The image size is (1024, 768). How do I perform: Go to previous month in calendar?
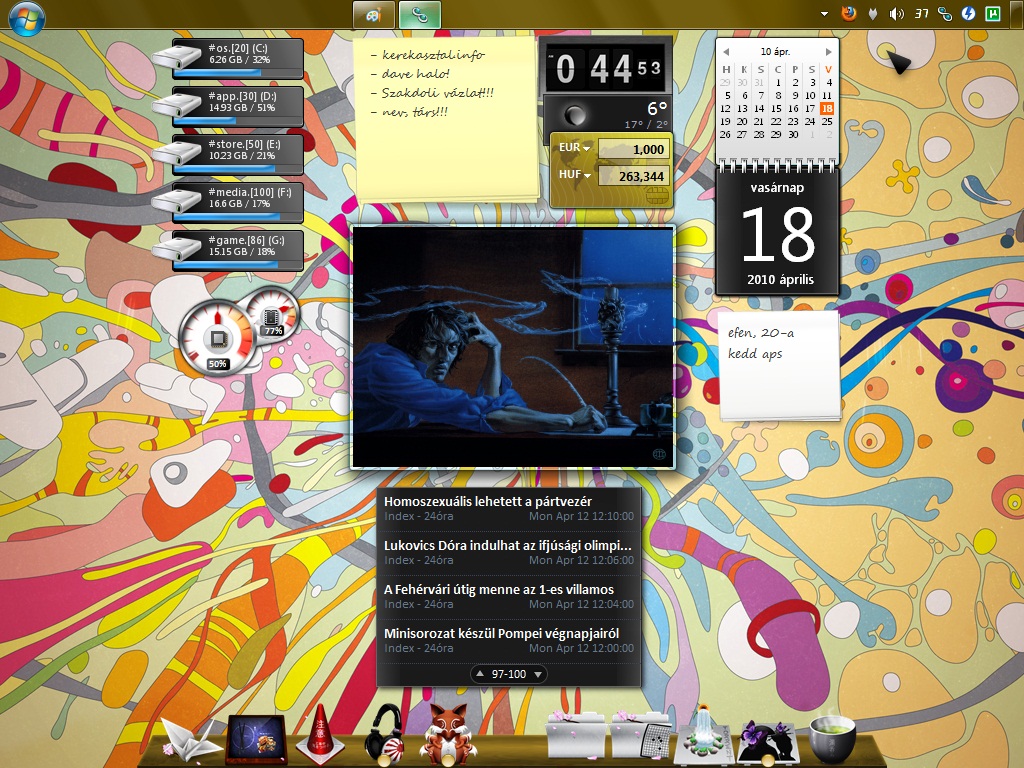tap(726, 52)
